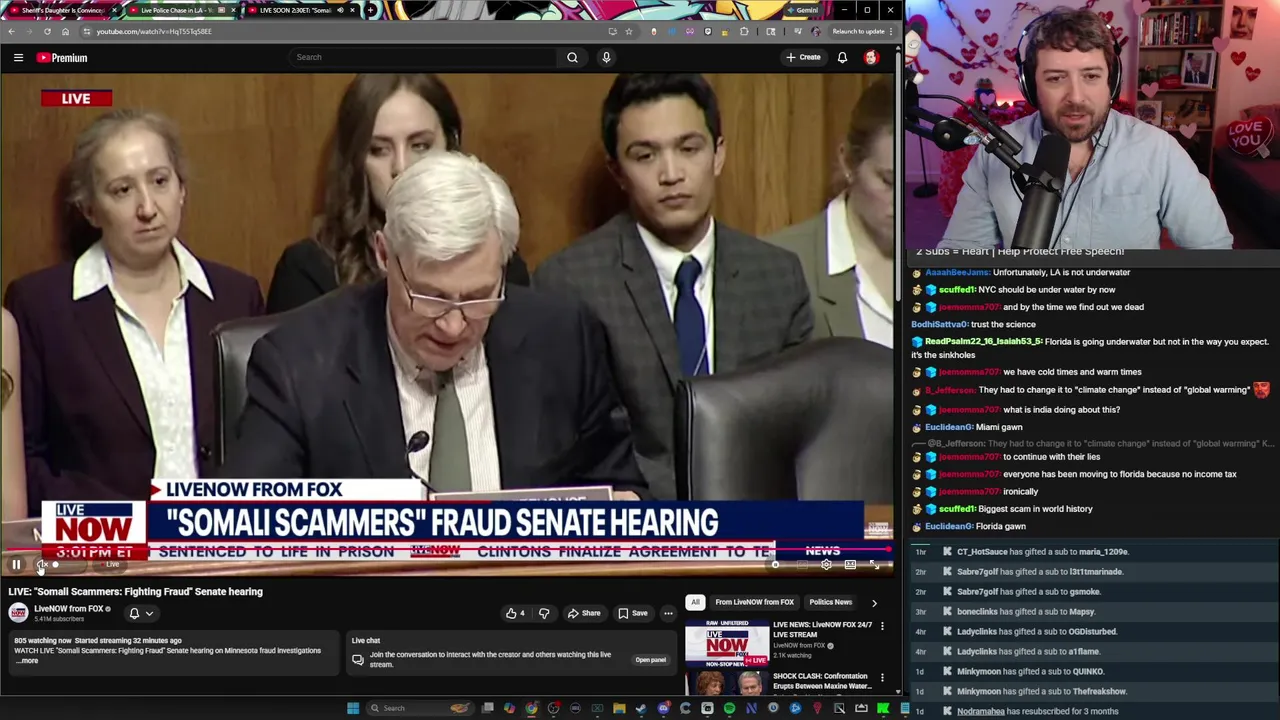The height and width of the screenshot is (720, 1280).
Task: Expand the description with ...more
Action: (x=28, y=661)
